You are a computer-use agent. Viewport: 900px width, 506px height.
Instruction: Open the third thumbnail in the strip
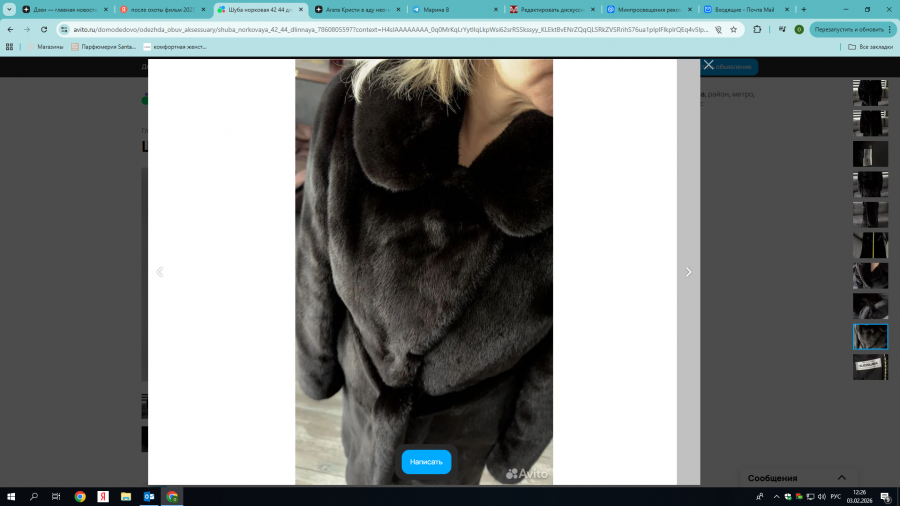point(870,154)
